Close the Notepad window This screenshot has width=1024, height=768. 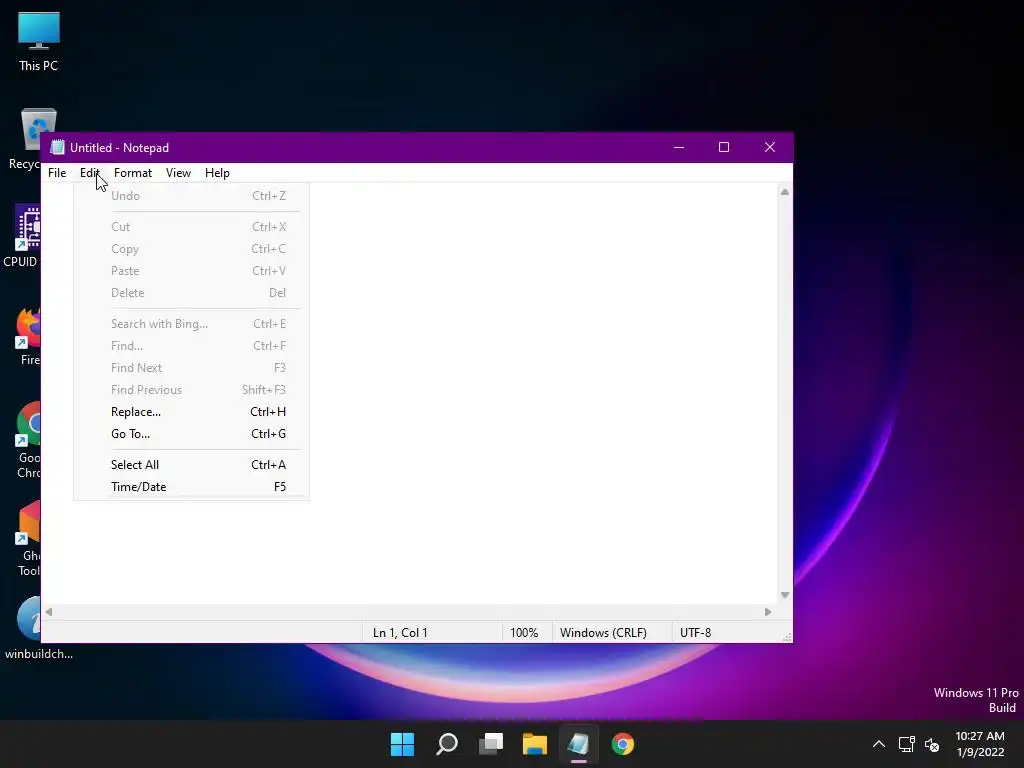click(x=770, y=148)
